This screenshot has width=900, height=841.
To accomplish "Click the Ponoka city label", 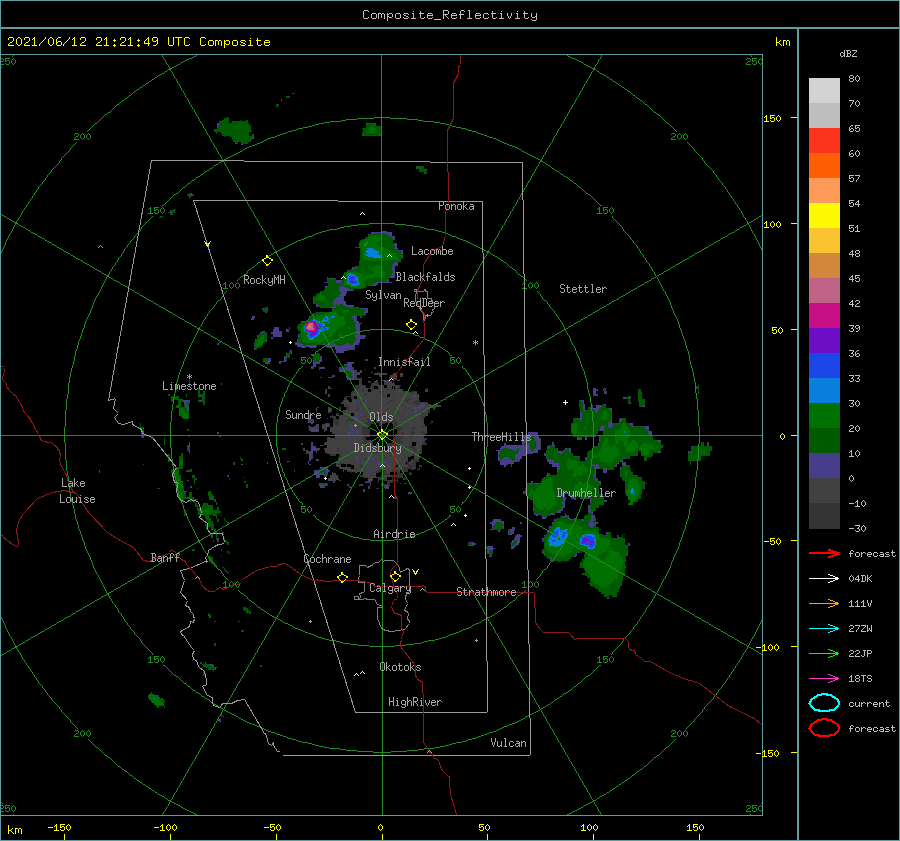I will point(456,206).
